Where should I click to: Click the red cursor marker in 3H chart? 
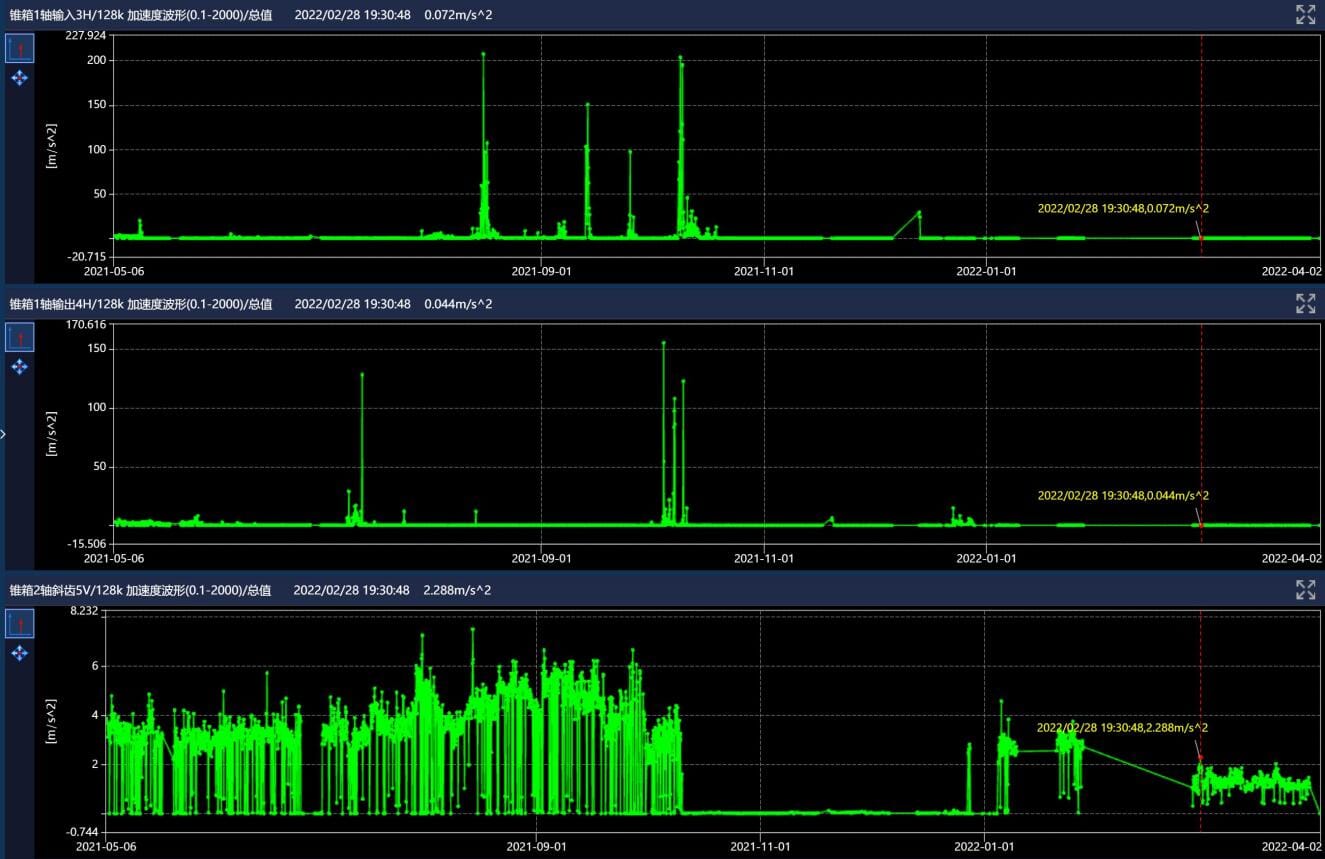(x=1200, y=238)
